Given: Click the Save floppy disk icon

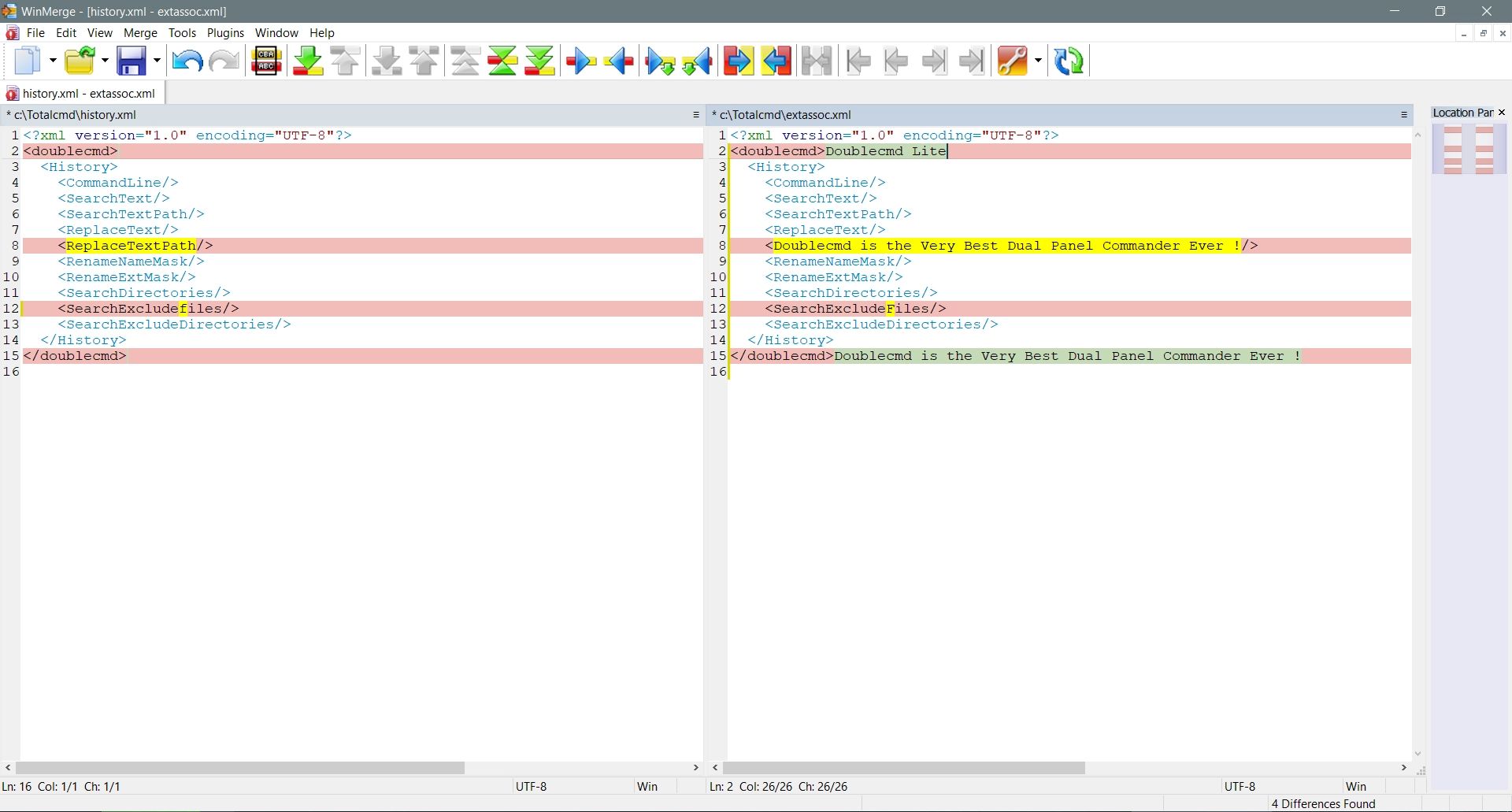Looking at the screenshot, I should [x=132, y=61].
